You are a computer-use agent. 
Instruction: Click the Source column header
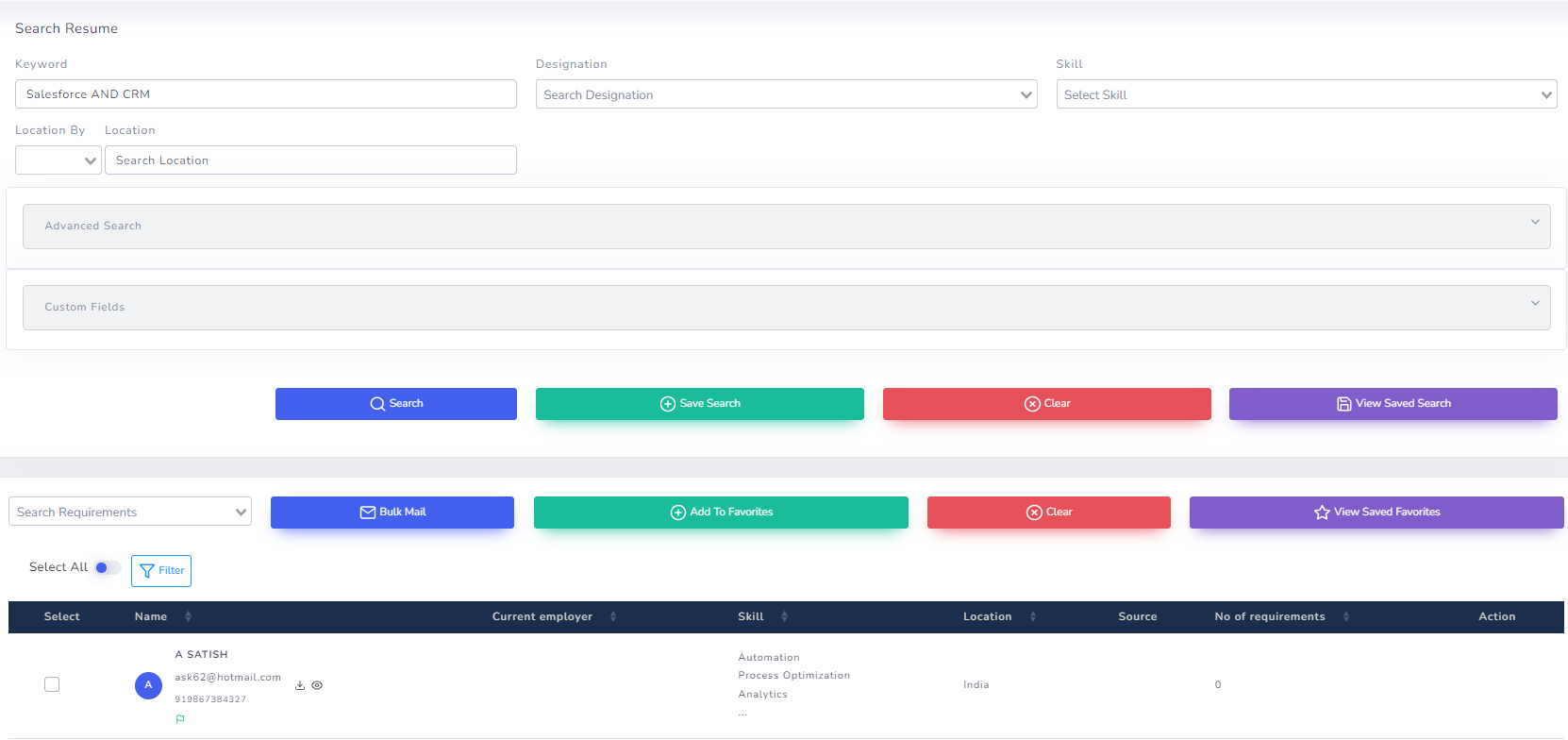coord(1138,616)
